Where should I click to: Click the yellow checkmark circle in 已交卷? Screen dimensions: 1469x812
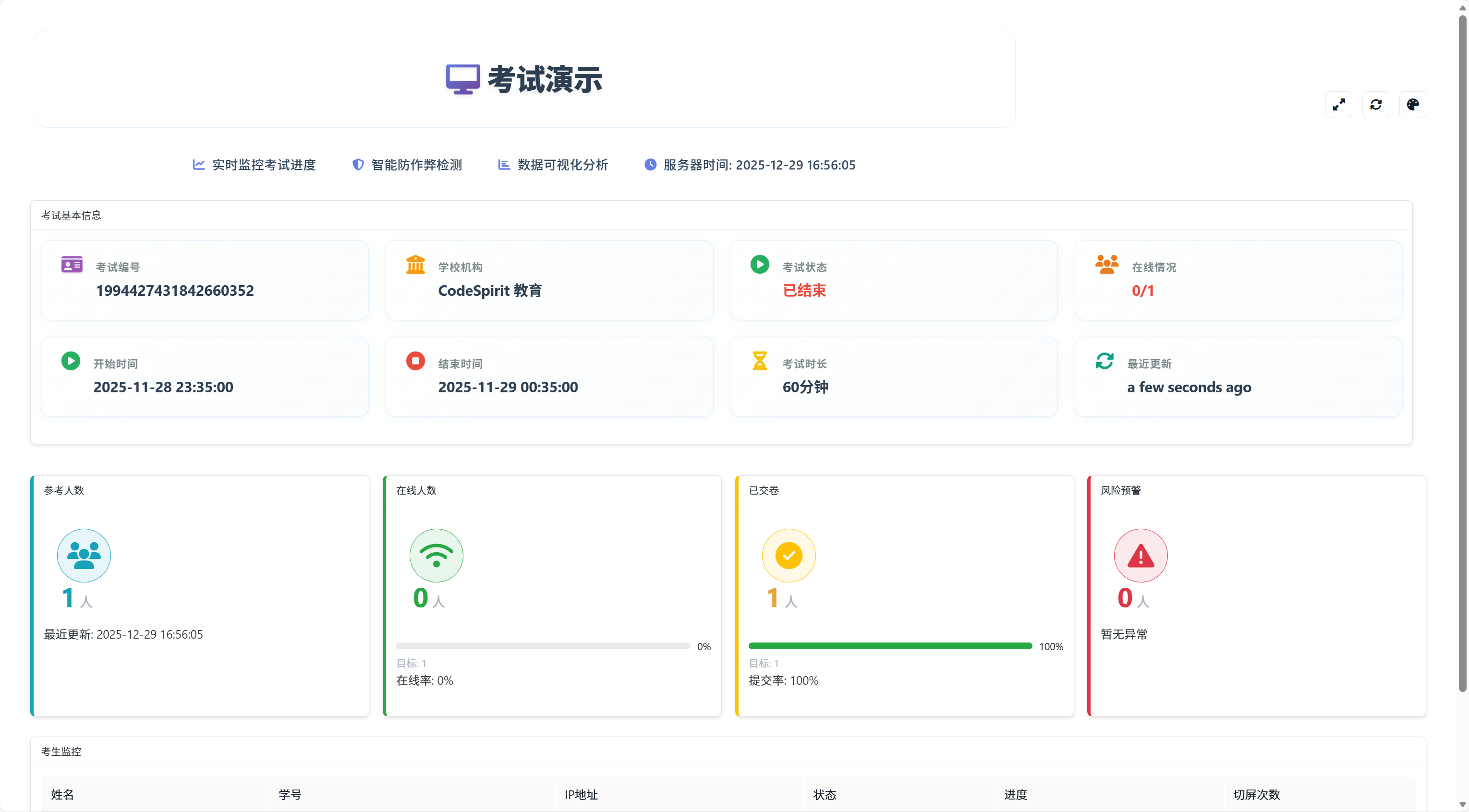[789, 556]
